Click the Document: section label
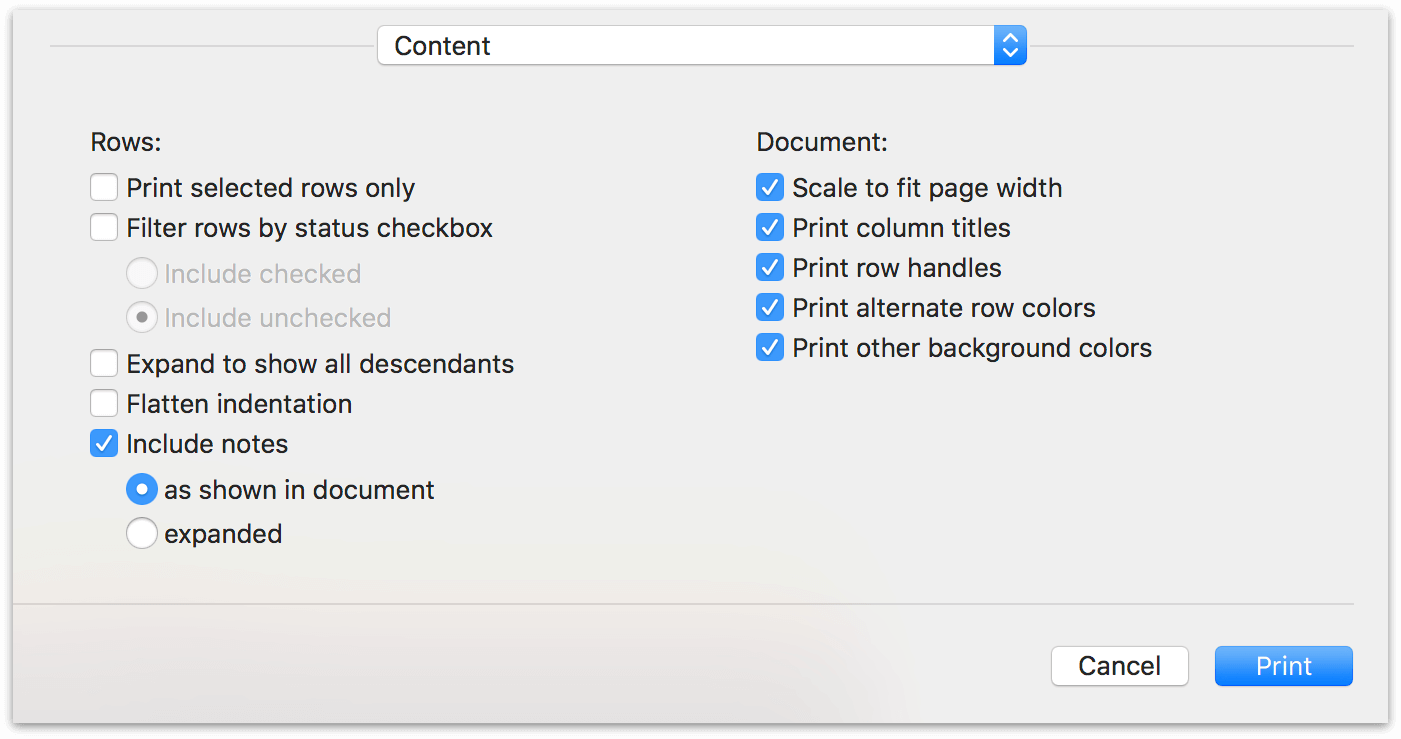 click(822, 142)
